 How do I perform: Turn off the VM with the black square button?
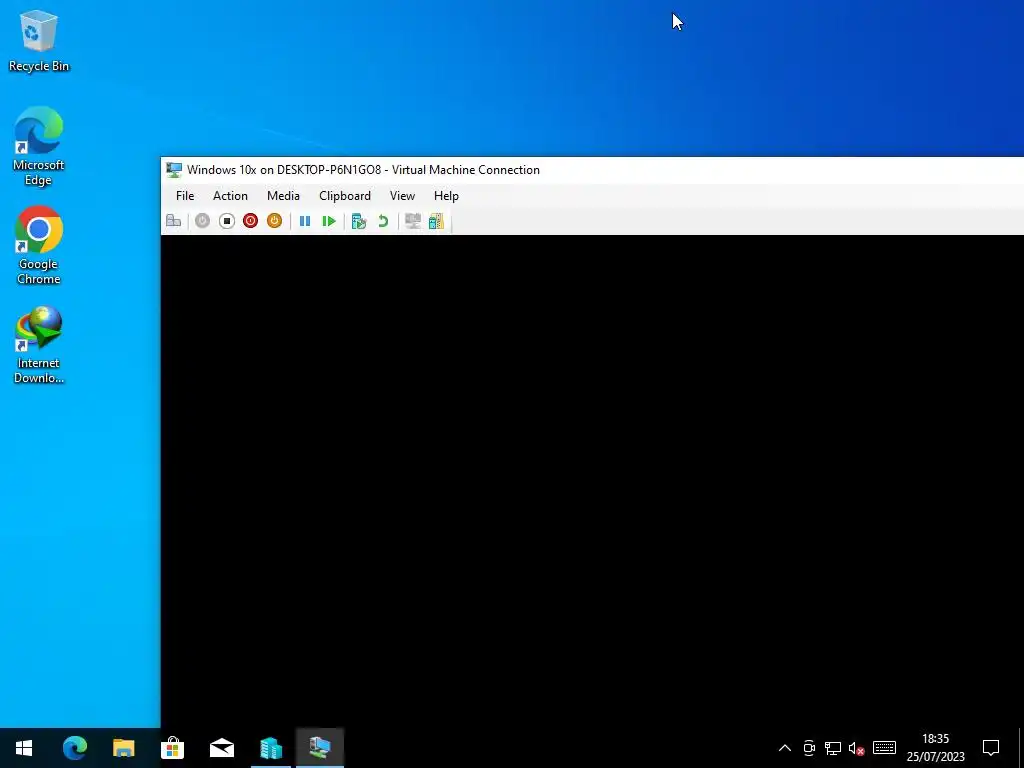coord(227,221)
